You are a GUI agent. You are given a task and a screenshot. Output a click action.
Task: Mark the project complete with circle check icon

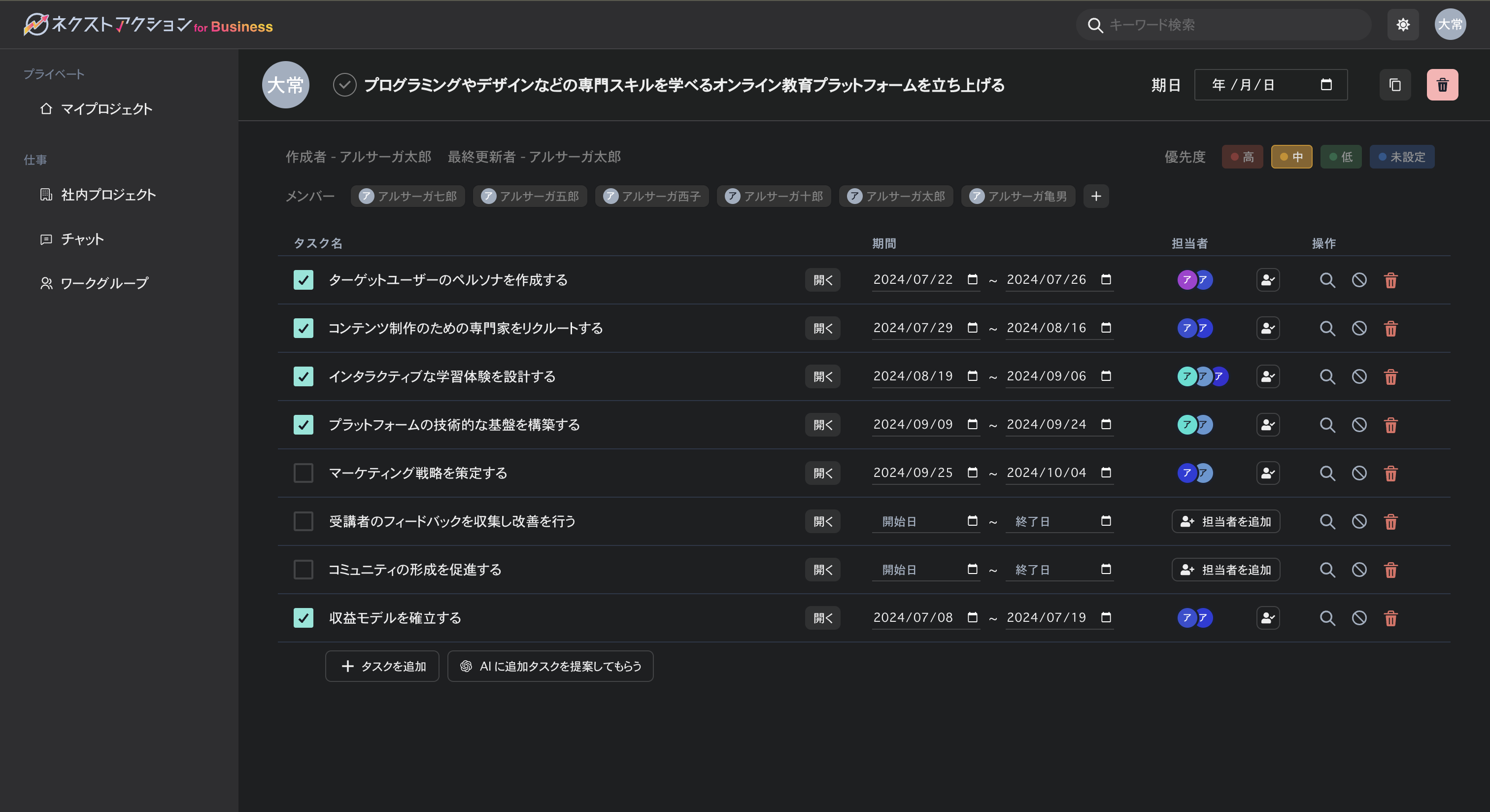point(345,85)
